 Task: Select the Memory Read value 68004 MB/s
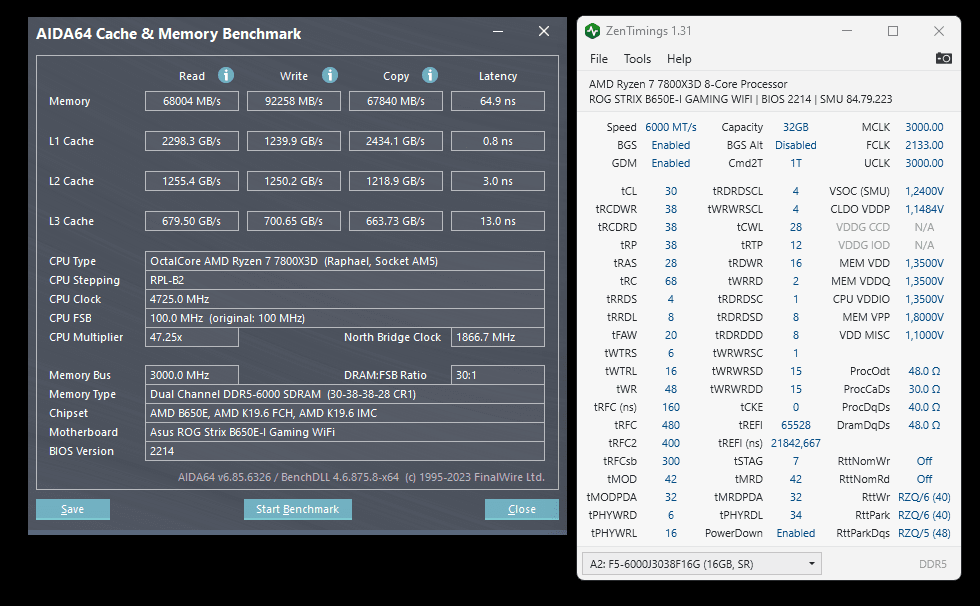pyautogui.click(x=192, y=101)
